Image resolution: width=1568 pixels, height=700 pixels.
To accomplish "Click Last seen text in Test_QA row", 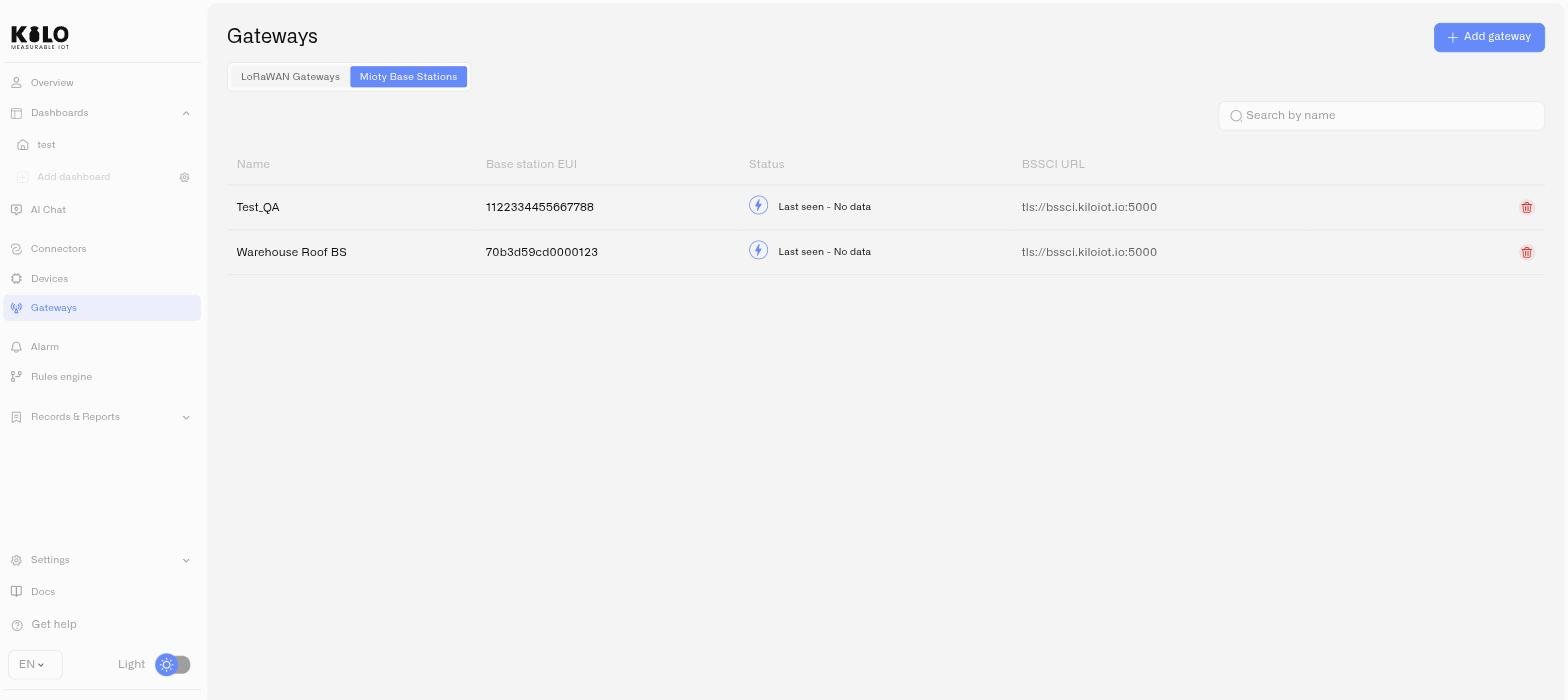I will coord(824,207).
